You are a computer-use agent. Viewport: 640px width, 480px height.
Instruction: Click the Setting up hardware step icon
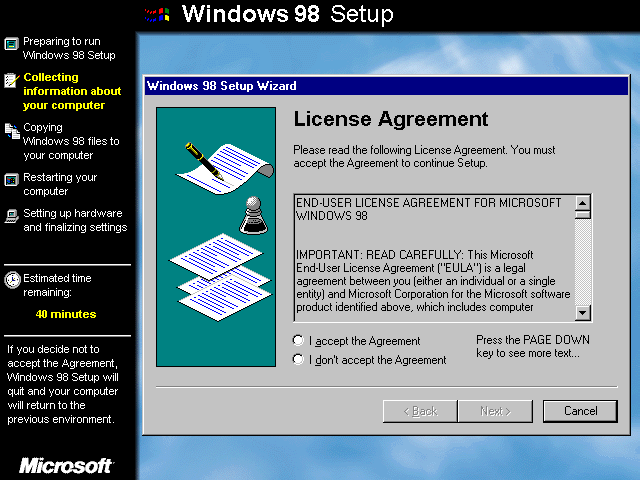(x=11, y=215)
